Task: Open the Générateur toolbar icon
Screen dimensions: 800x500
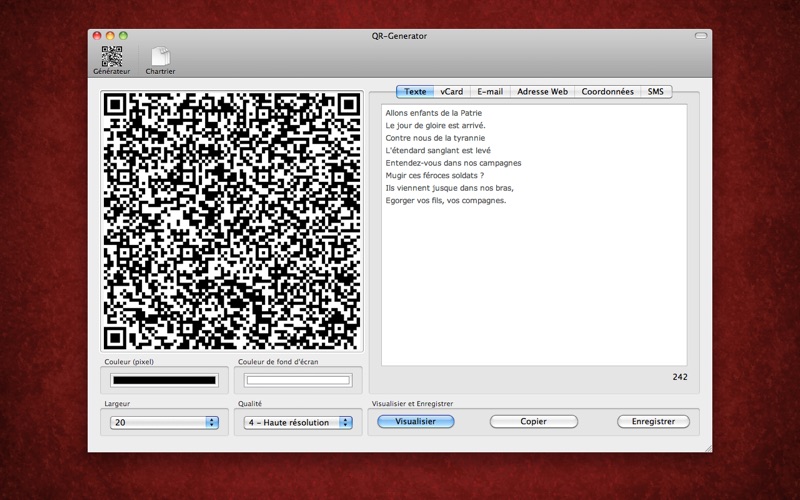Action: point(112,60)
